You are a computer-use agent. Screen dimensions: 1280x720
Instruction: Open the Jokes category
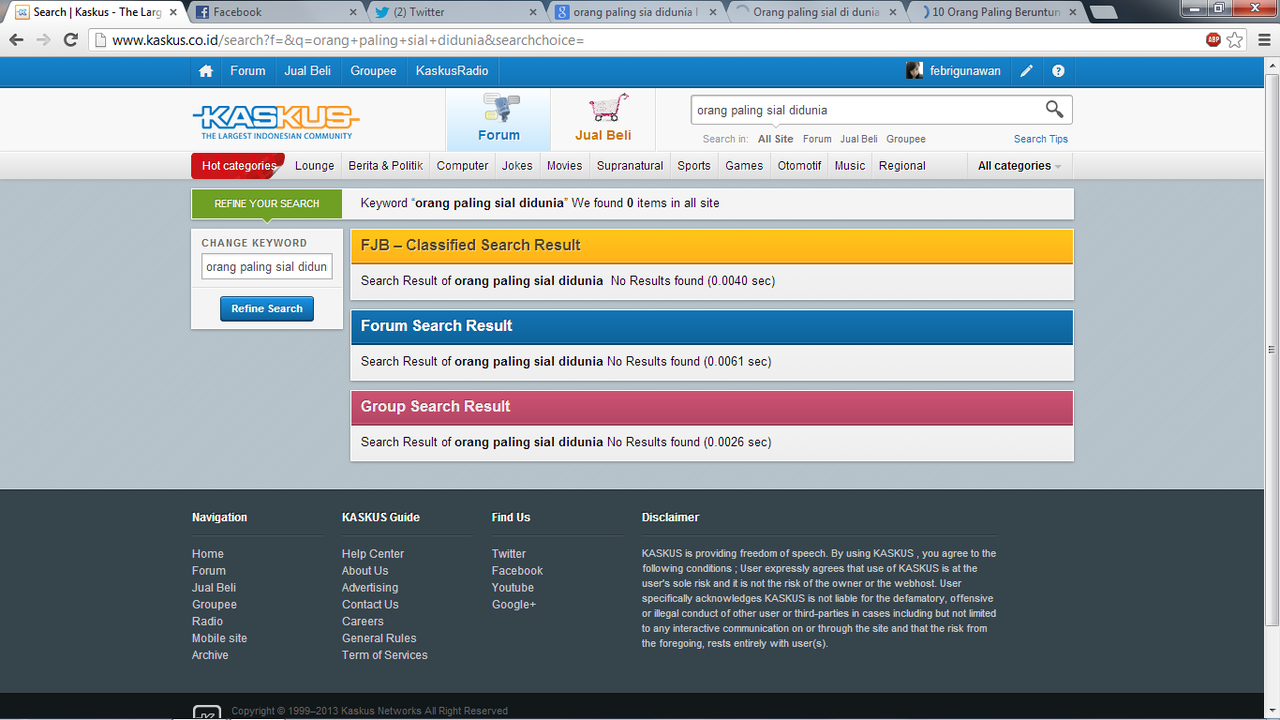[517, 166]
